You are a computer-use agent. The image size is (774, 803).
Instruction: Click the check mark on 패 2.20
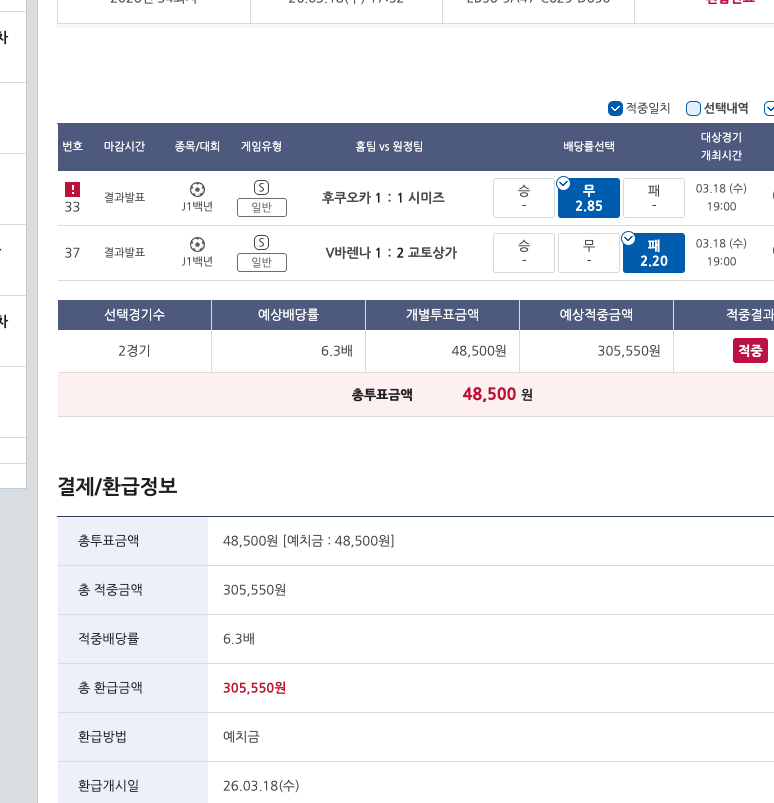click(629, 238)
